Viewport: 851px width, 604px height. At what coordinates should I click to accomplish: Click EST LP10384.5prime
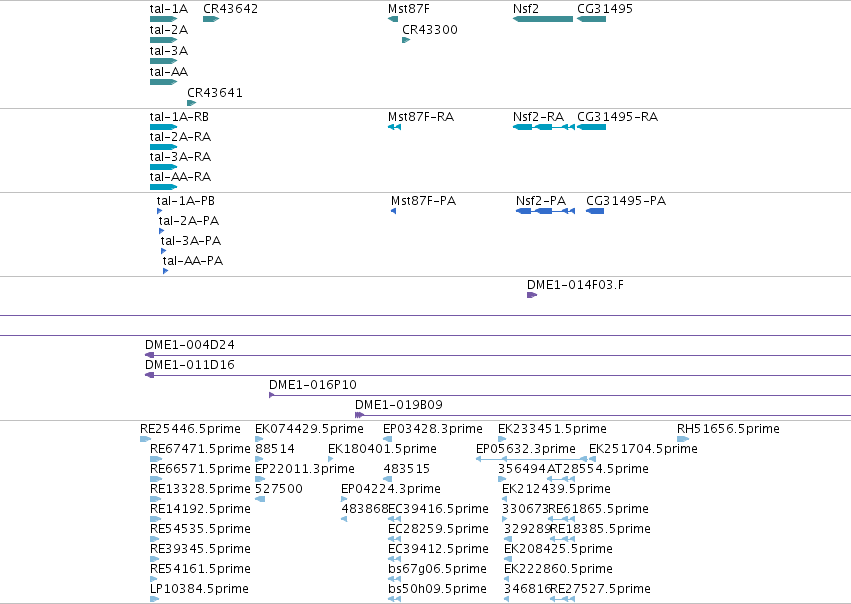pos(155,599)
